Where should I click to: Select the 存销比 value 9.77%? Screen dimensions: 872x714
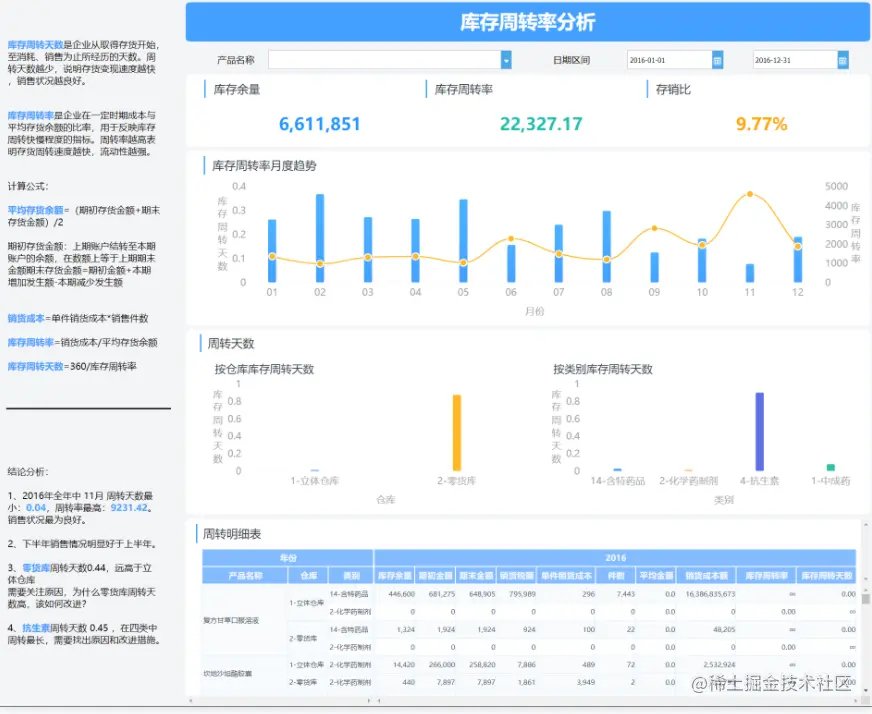761,123
